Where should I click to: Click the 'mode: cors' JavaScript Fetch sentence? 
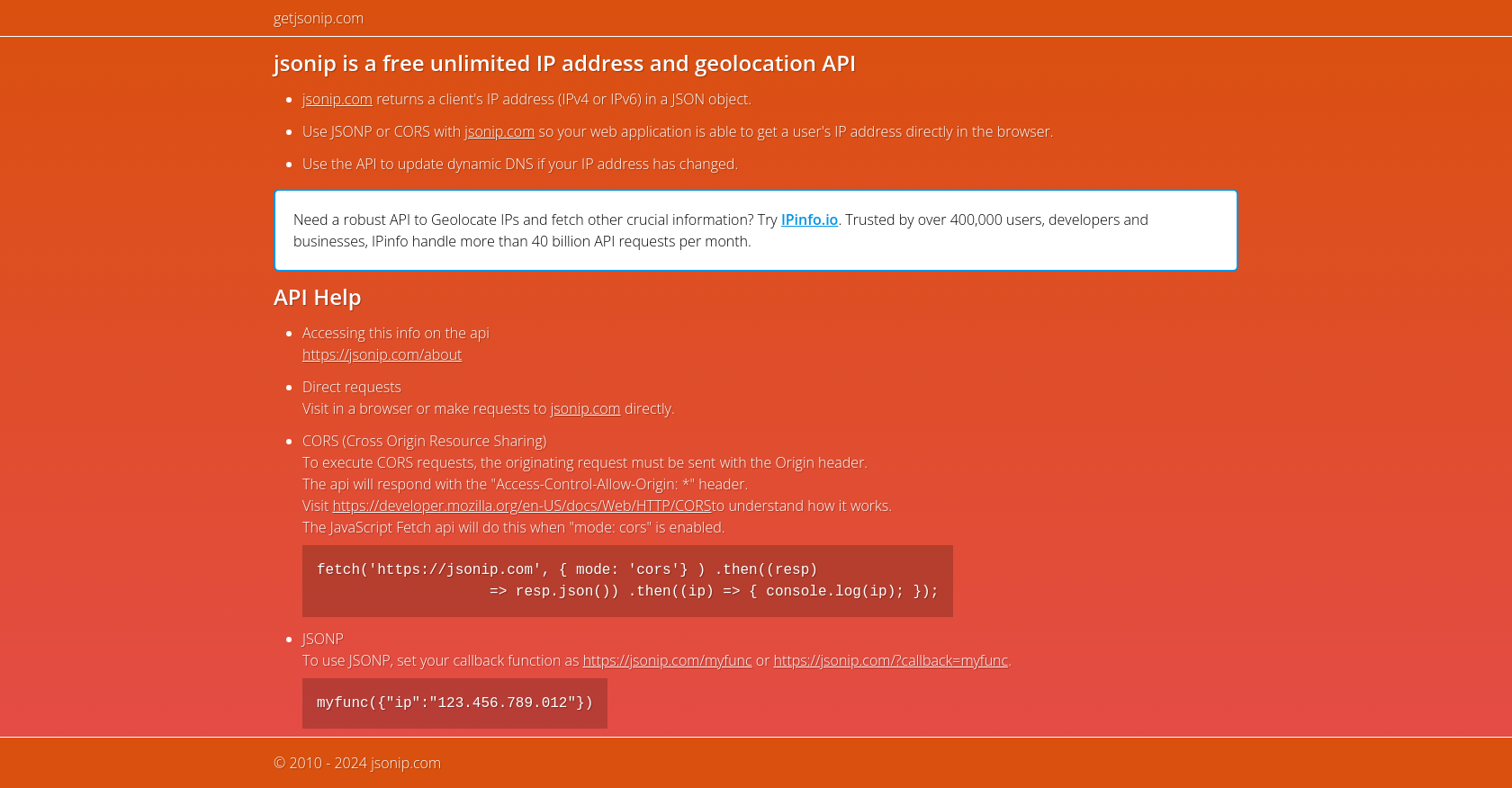(x=513, y=527)
